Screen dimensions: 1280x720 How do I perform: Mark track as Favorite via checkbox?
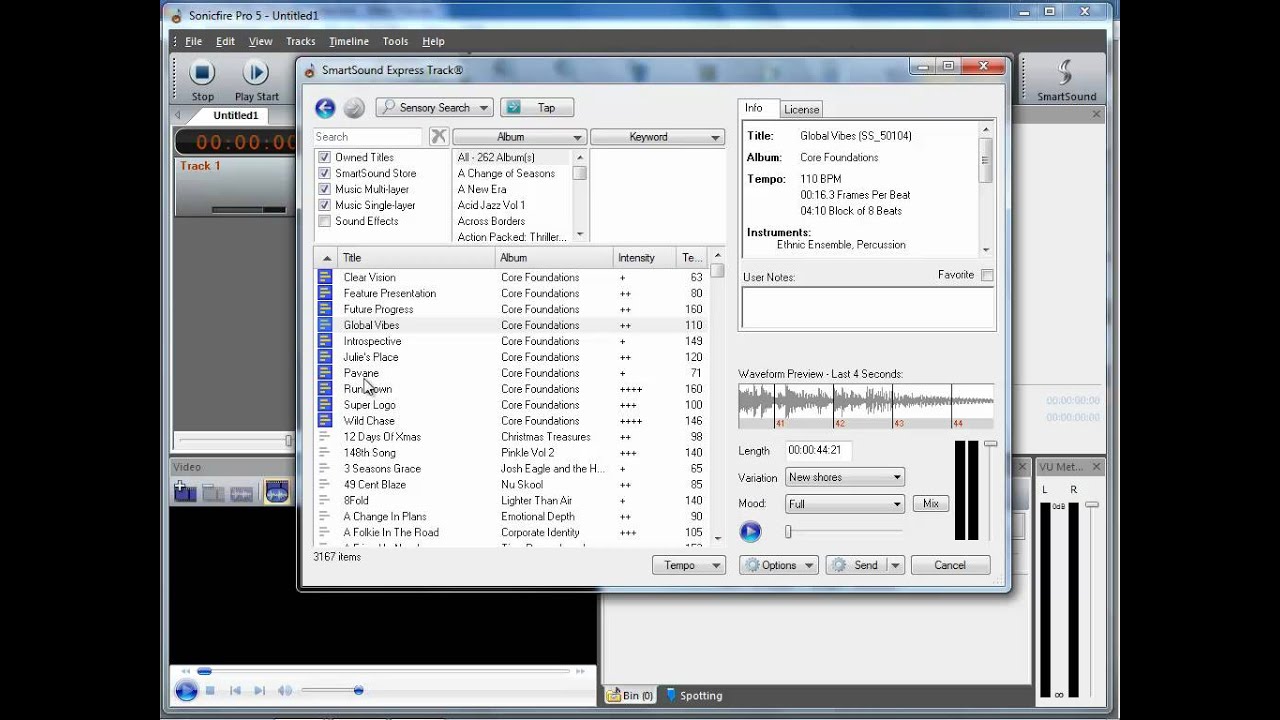point(987,275)
